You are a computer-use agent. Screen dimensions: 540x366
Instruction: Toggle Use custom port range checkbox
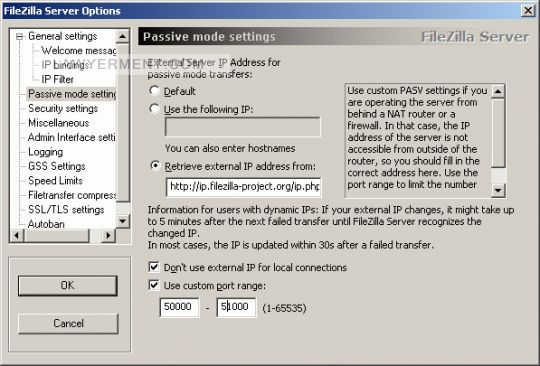point(154,285)
